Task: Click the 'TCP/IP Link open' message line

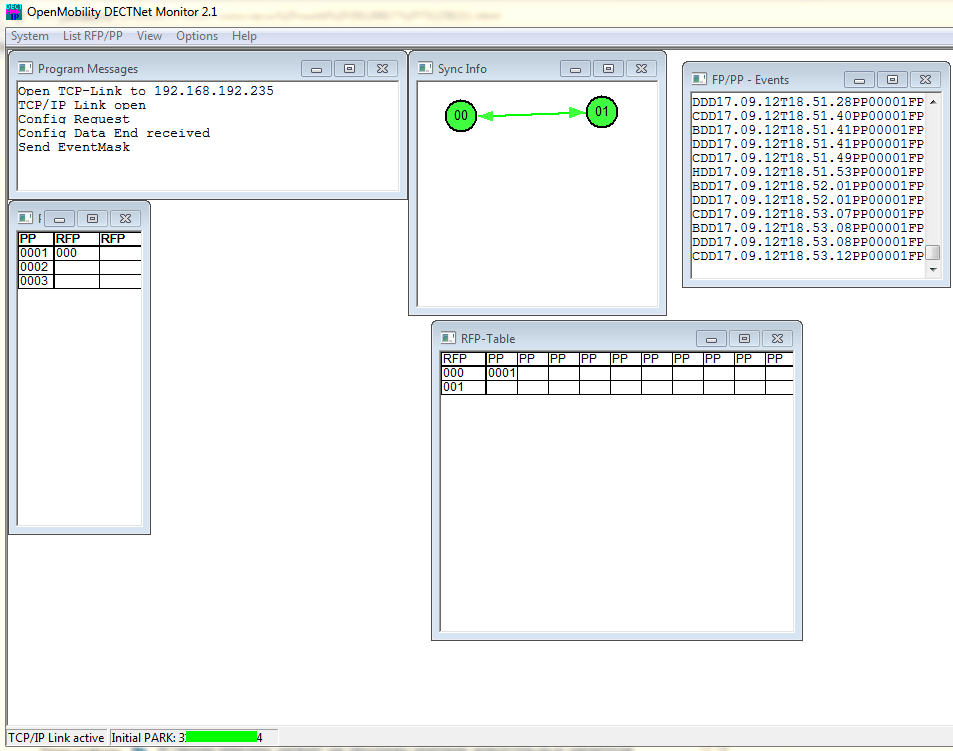Action: 82,105
